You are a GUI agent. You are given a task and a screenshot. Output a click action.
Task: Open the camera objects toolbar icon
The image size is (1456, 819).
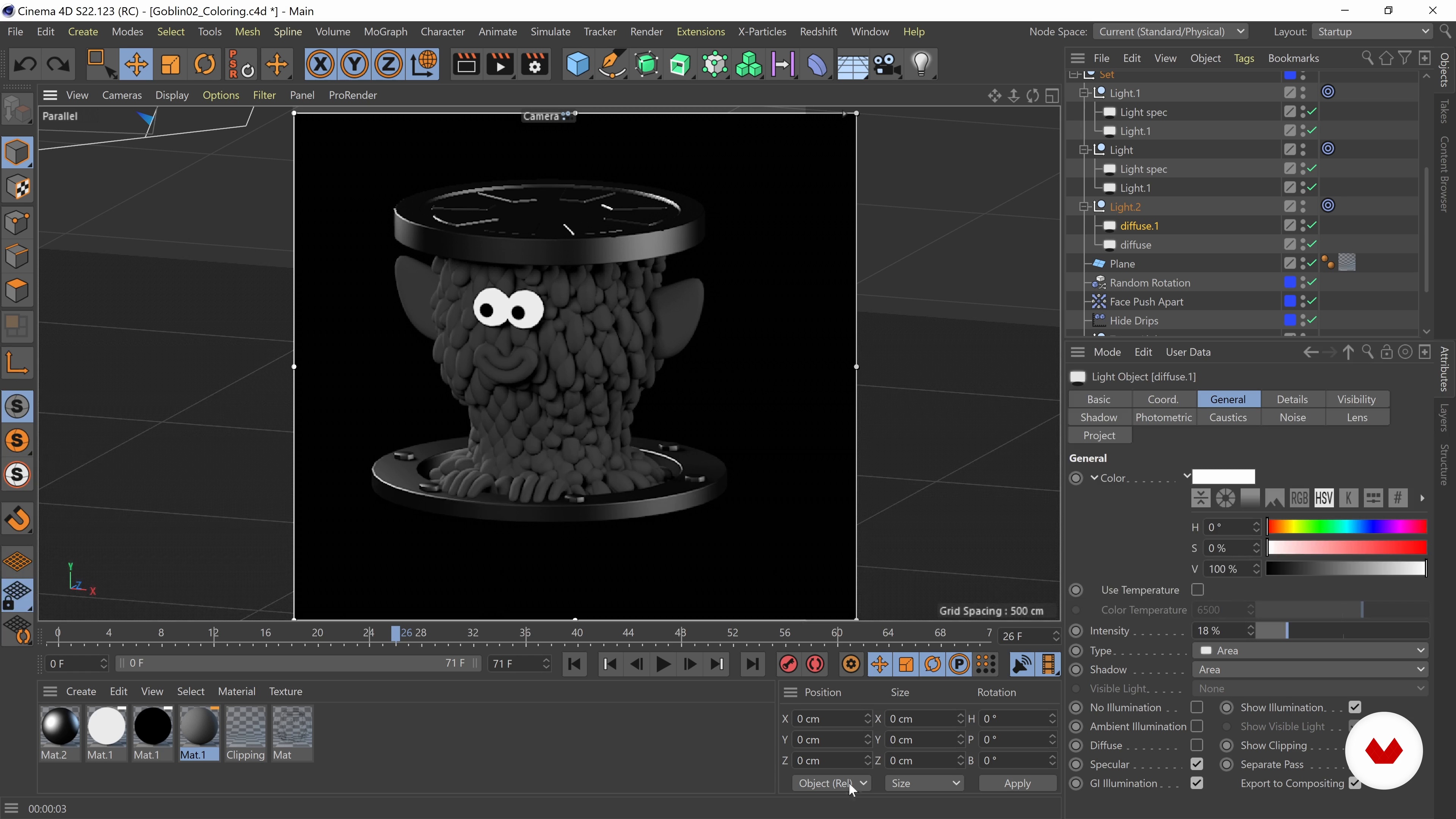[x=887, y=64]
